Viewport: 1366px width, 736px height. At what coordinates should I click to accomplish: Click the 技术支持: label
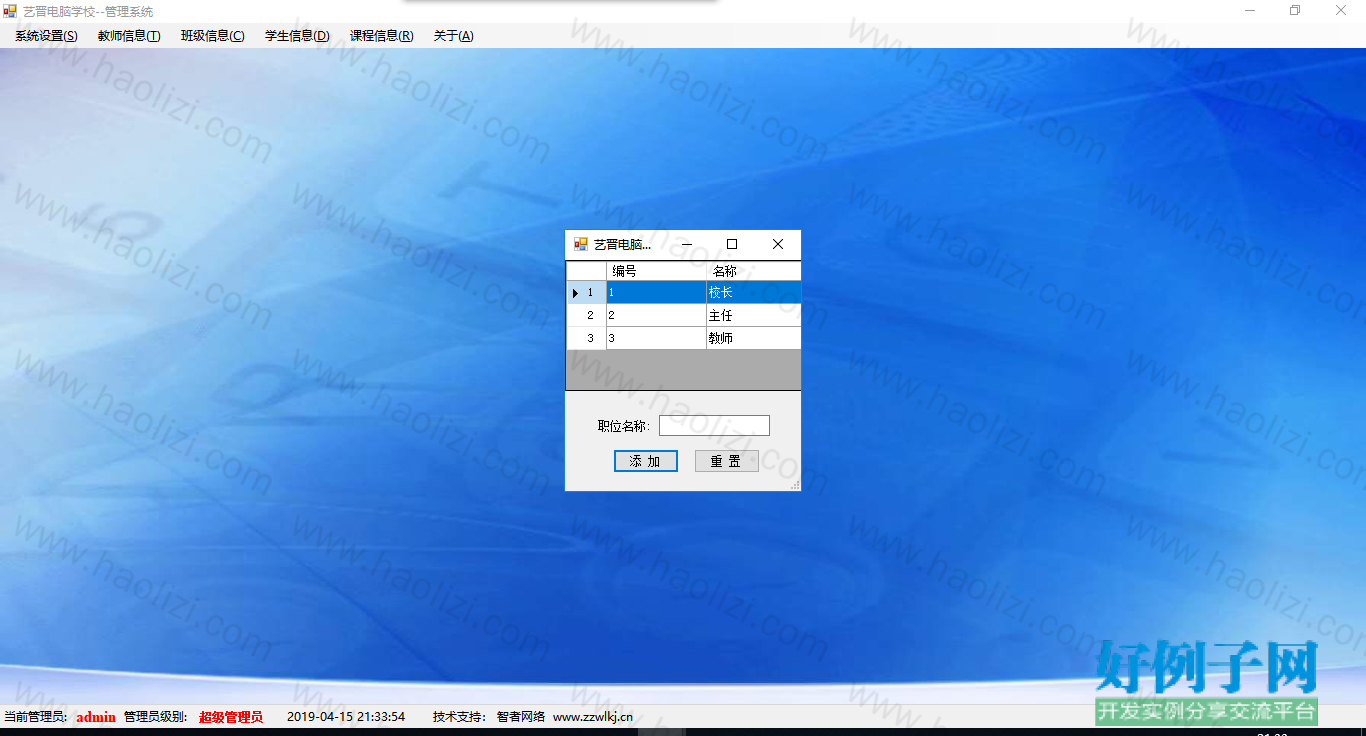click(460, 717)
